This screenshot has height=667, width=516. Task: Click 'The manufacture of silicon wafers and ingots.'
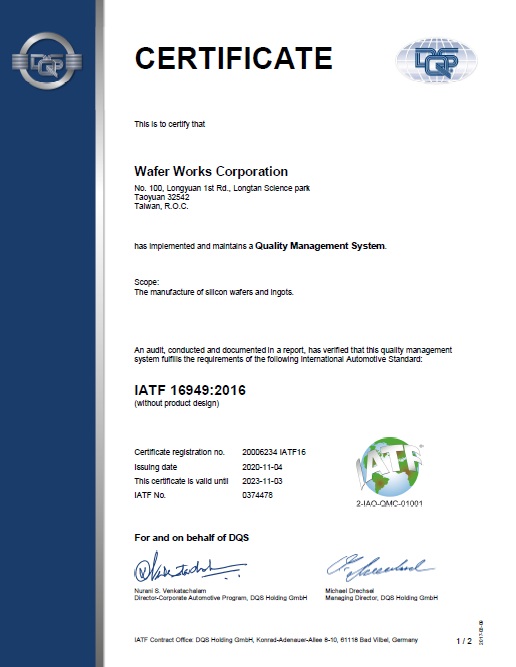coord(214,292)
